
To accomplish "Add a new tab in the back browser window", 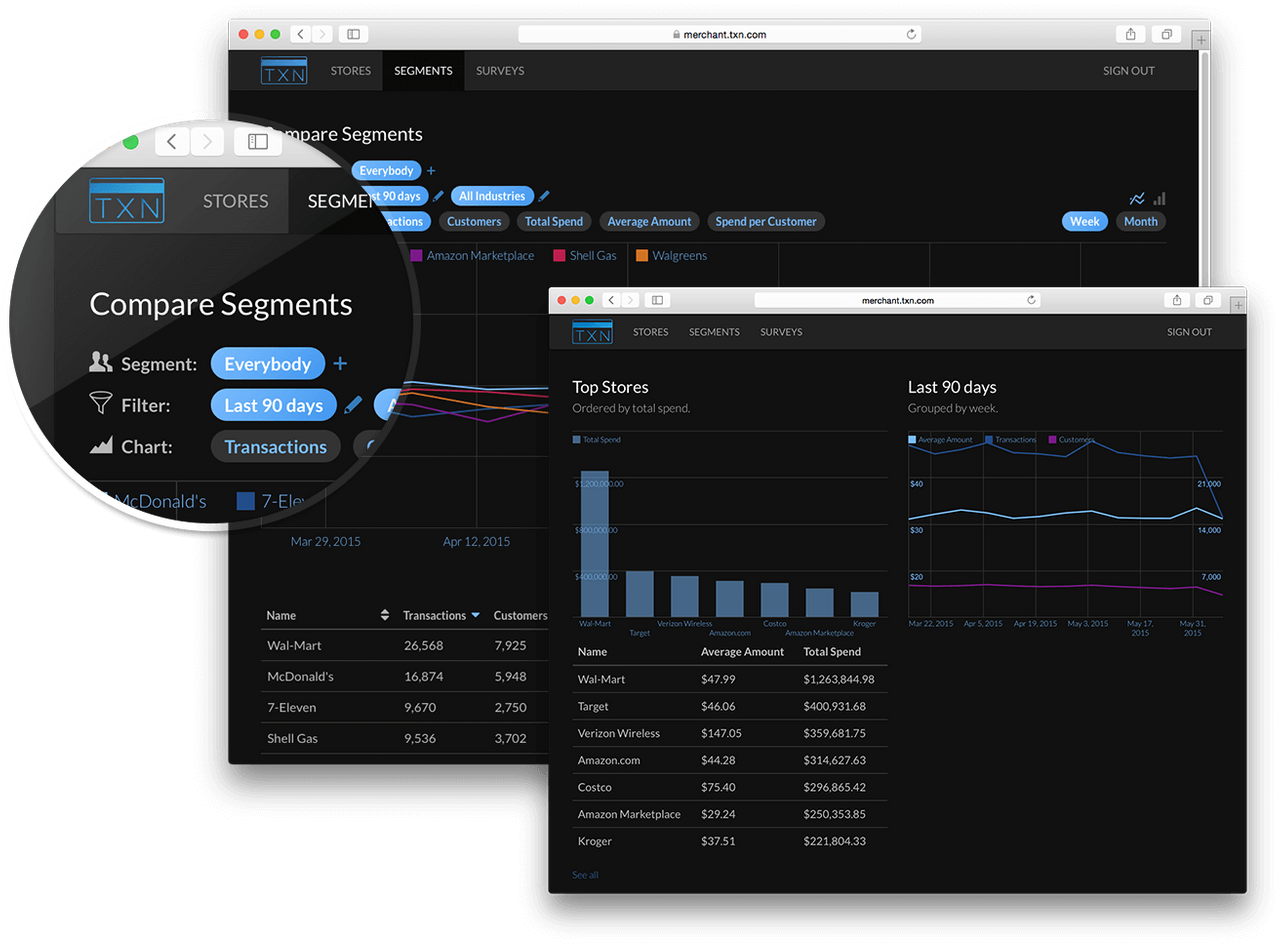I will tap(1201, 39).
